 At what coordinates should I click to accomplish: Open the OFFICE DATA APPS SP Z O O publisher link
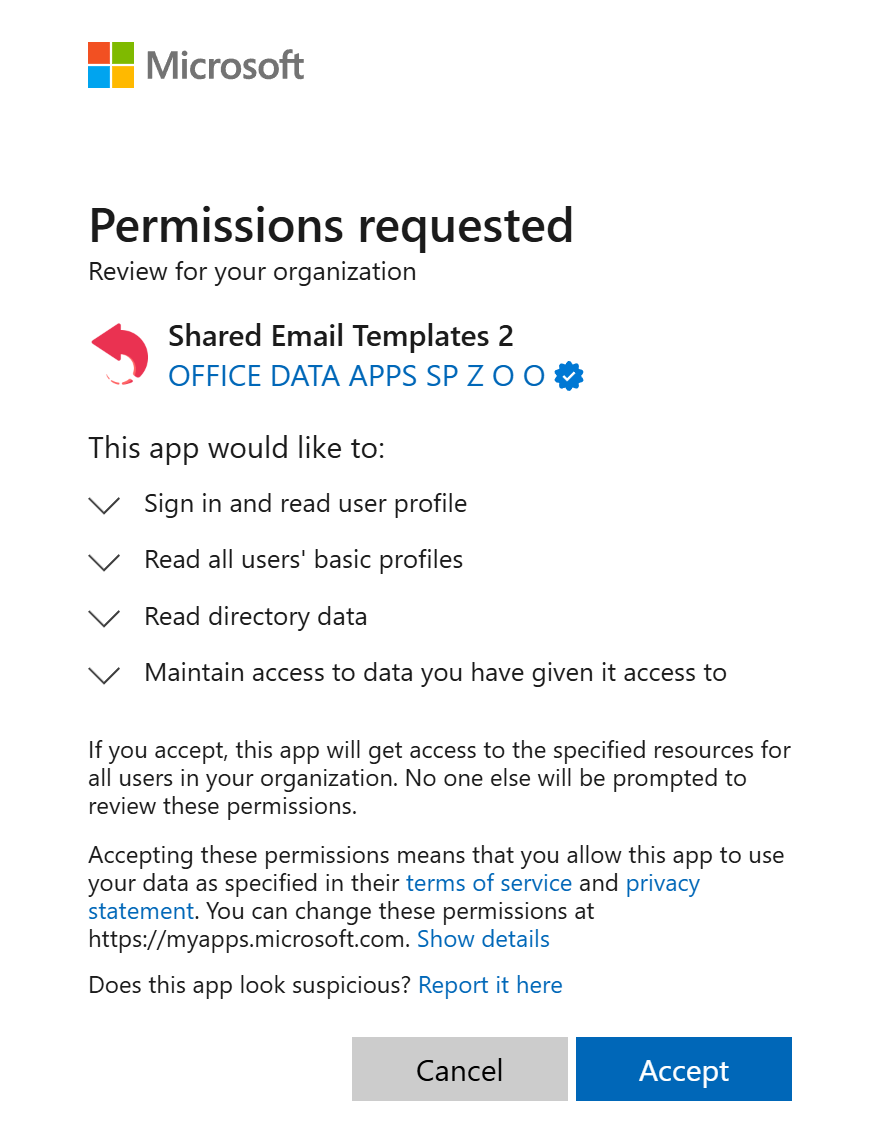point(355,376)
